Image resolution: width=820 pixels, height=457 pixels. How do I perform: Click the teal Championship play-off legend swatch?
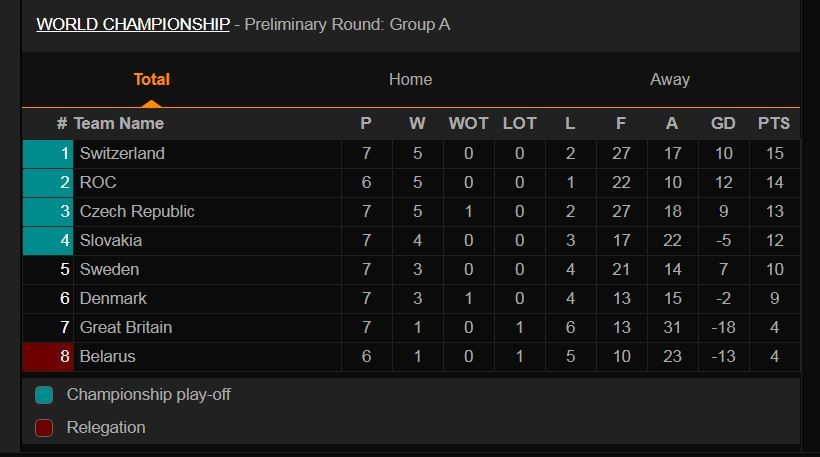coord(44,395)
